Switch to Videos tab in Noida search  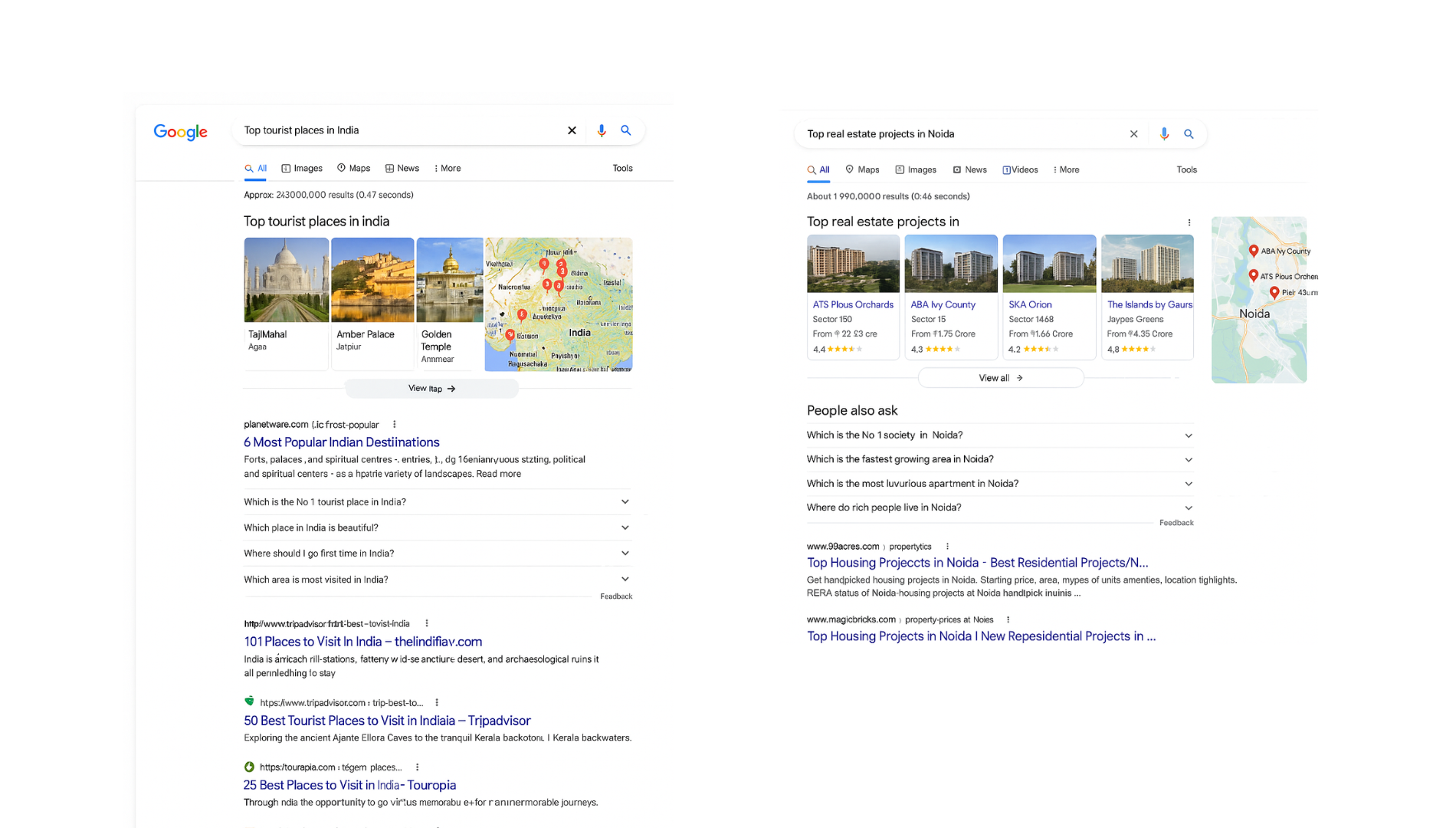[1020, 170]
